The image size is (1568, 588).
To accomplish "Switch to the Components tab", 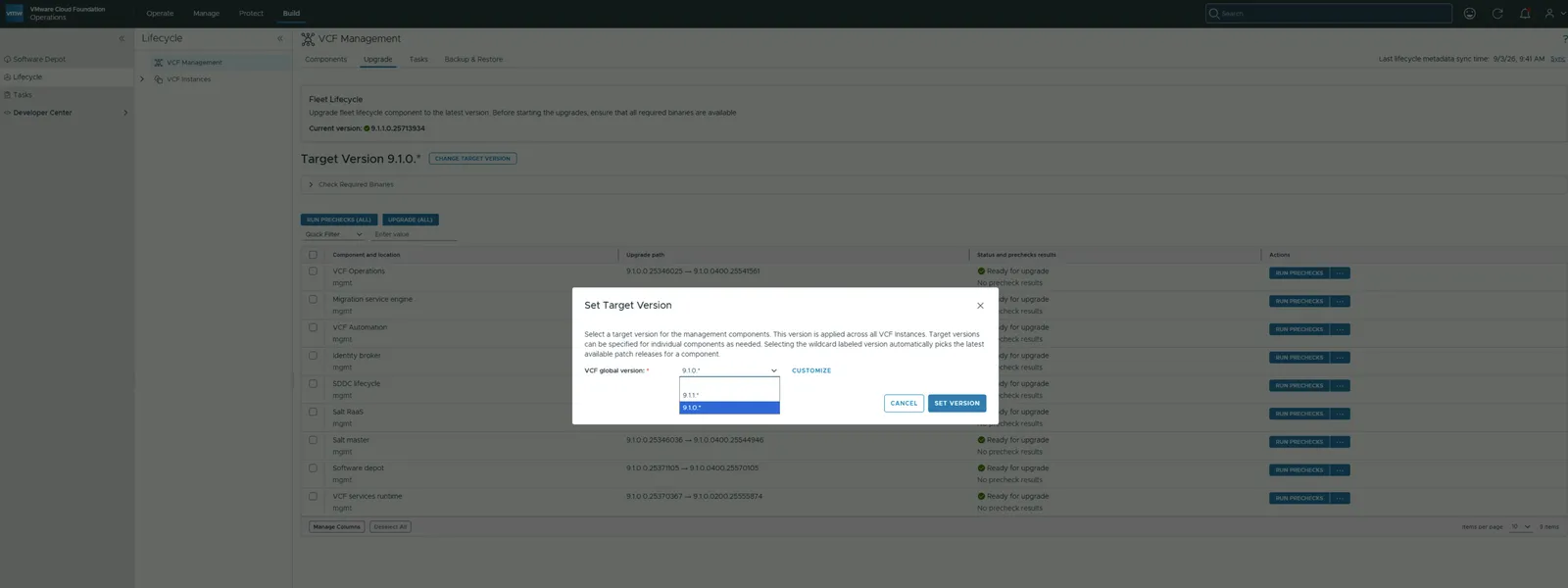I will [325, 60].
